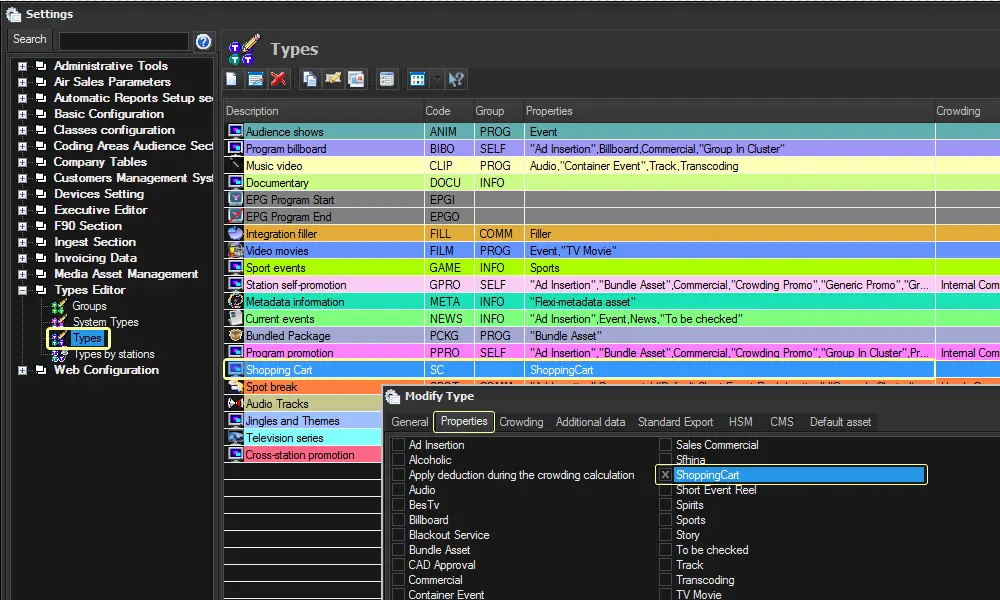Viewport: 1000px width, 600px height.
Task: Click the new type document icon
Action: (x=232, y=79)
